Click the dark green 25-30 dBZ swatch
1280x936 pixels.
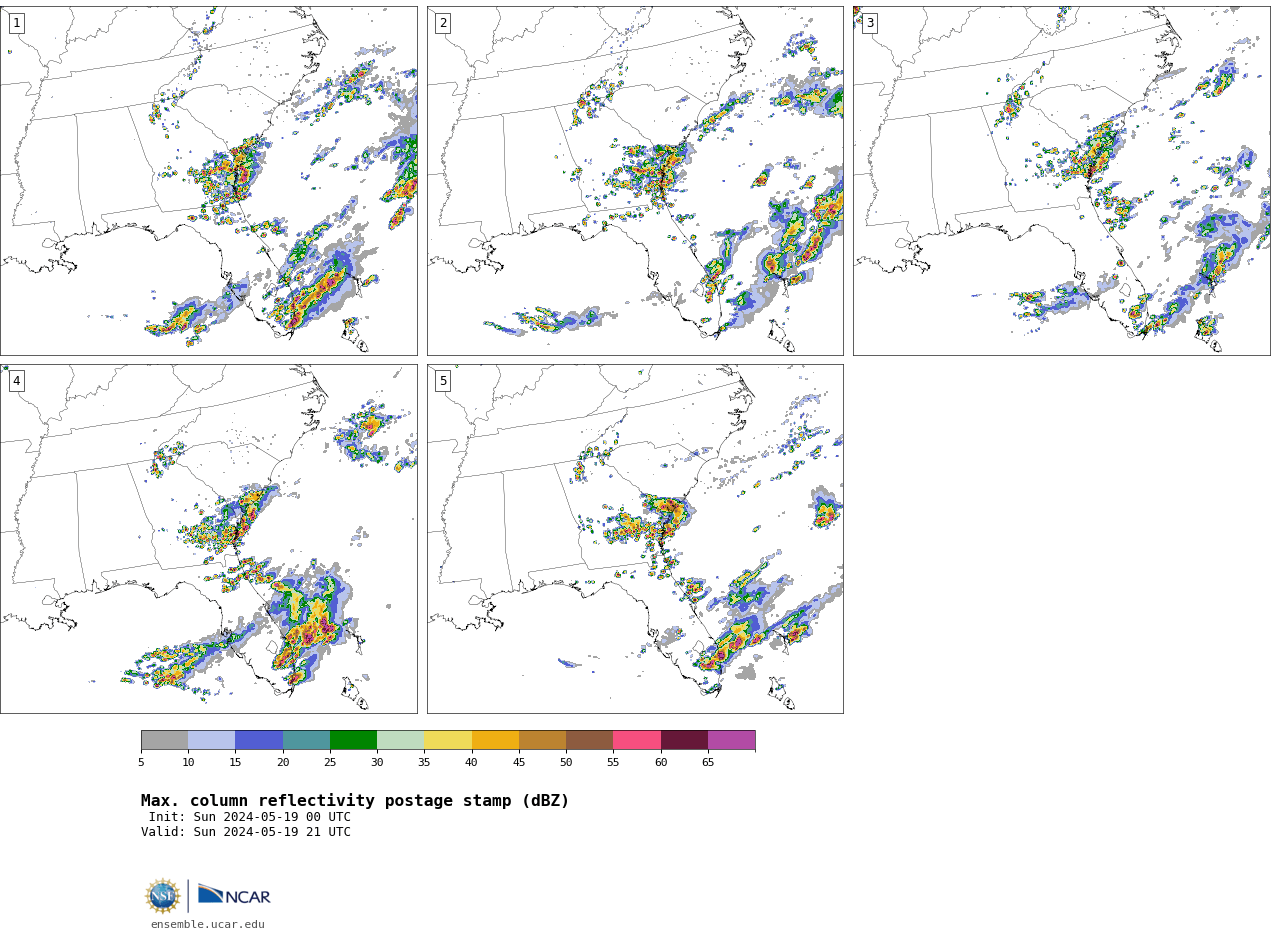353,740
